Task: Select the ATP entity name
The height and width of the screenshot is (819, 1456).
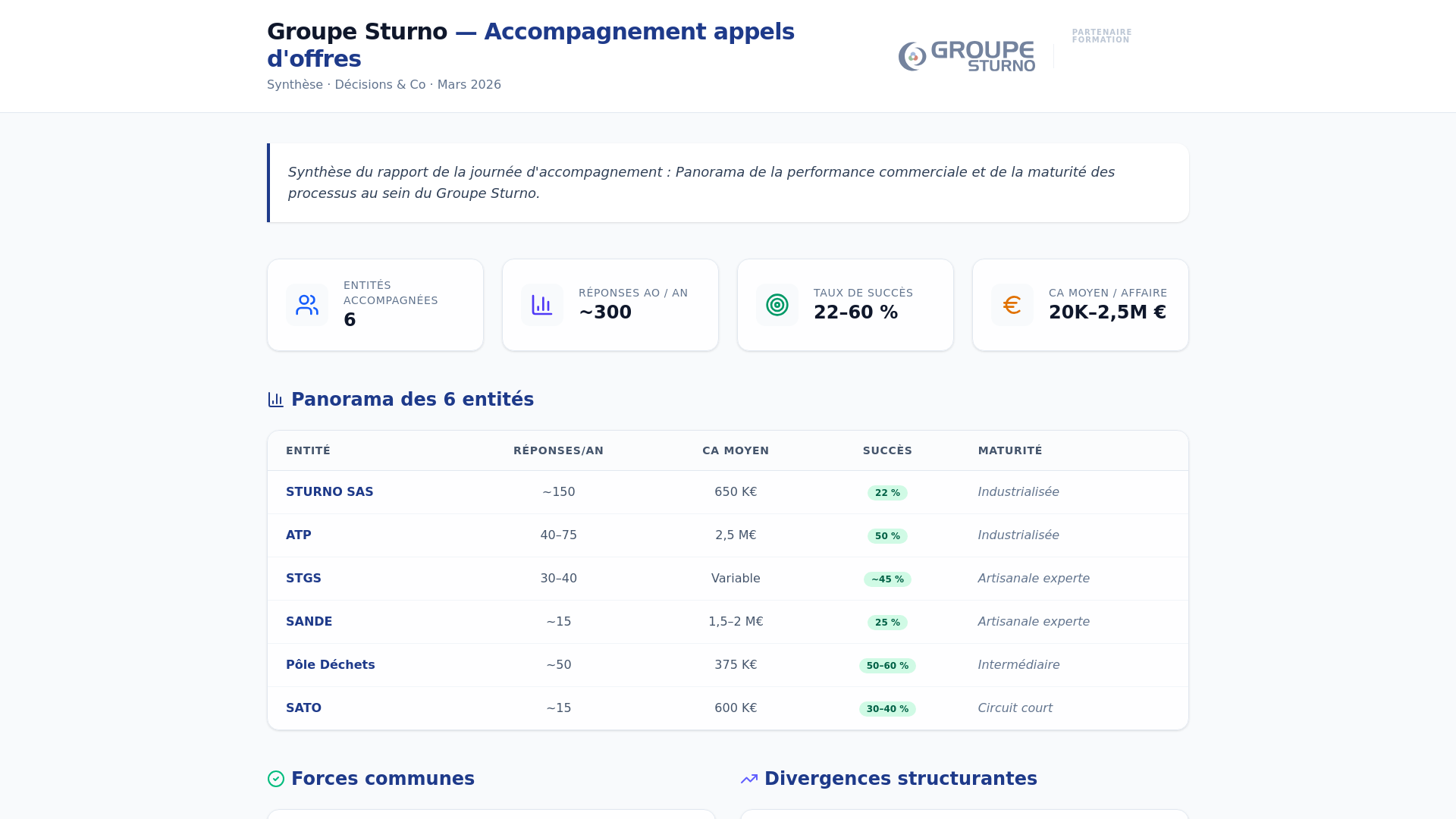Action: [x=299, y=535]
